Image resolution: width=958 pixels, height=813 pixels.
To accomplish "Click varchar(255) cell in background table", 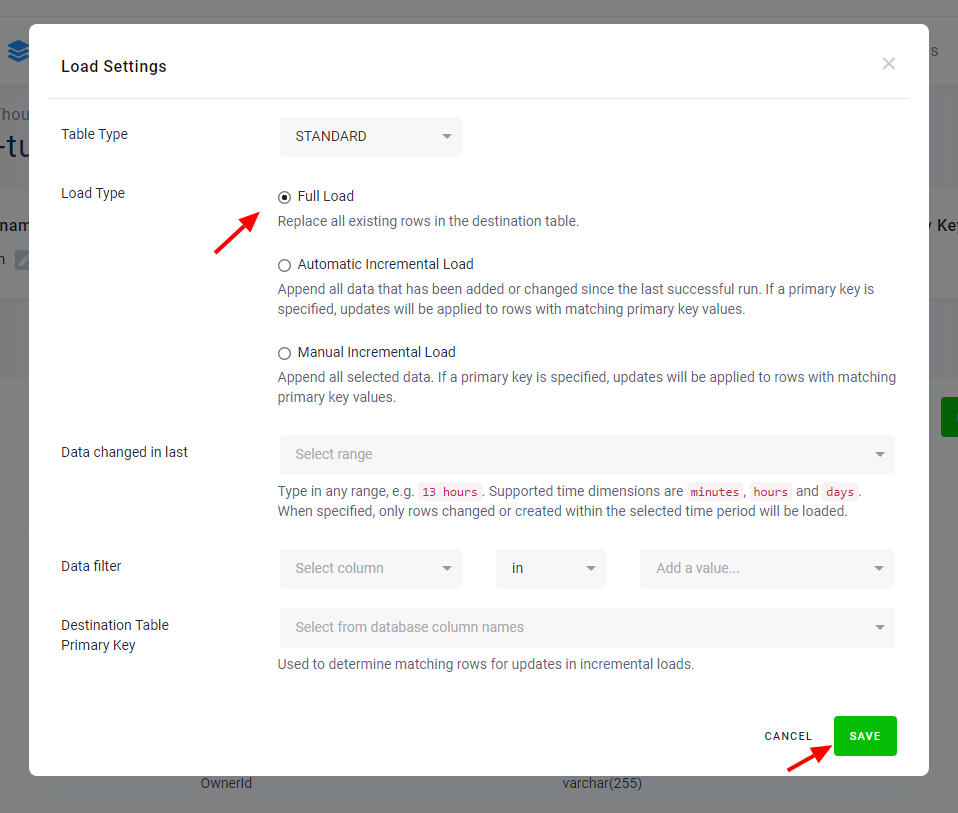I will coord(602,783).
